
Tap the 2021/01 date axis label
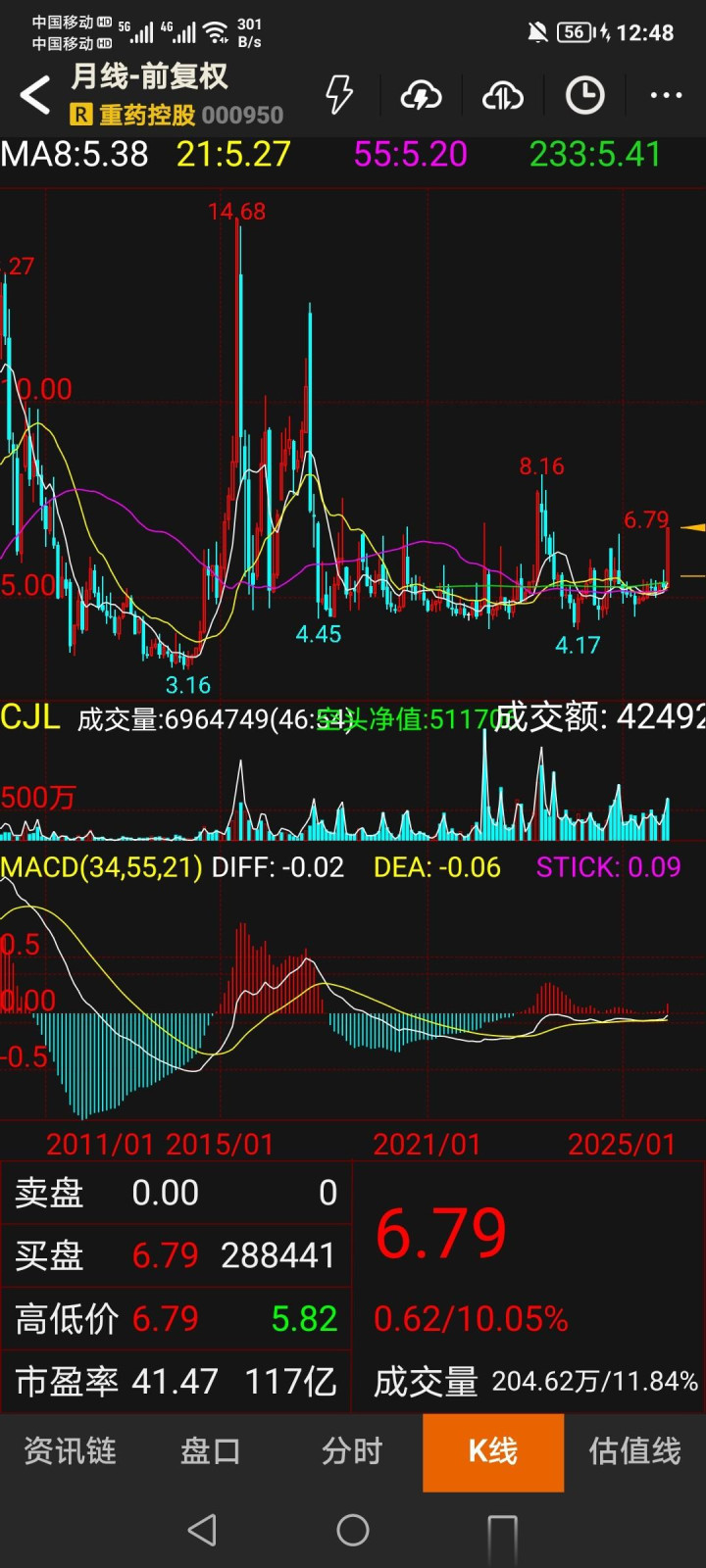pos(427,1144)
